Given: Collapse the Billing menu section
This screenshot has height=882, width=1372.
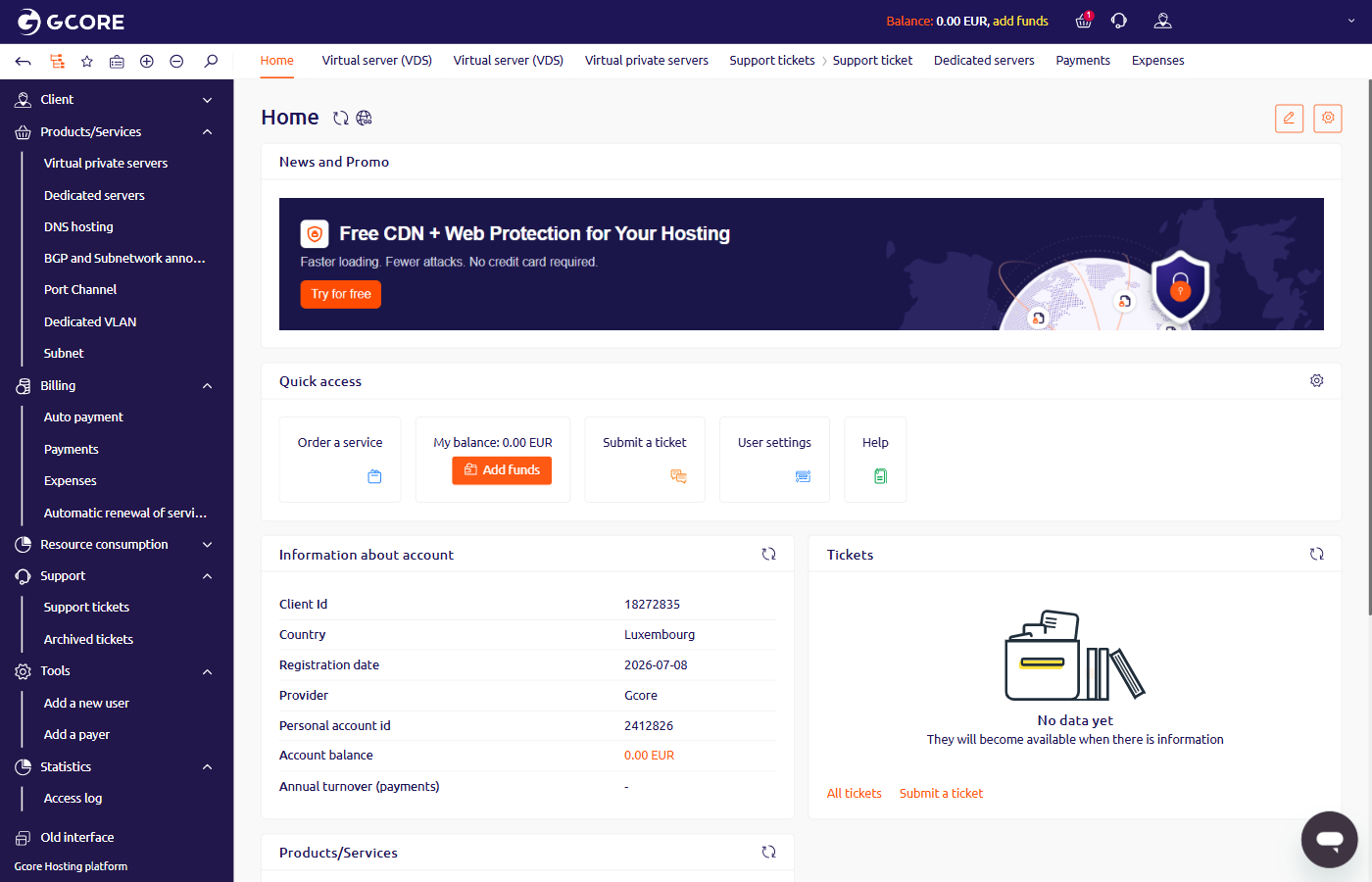Looking at the screenshot, I should [x=117, y=385].
